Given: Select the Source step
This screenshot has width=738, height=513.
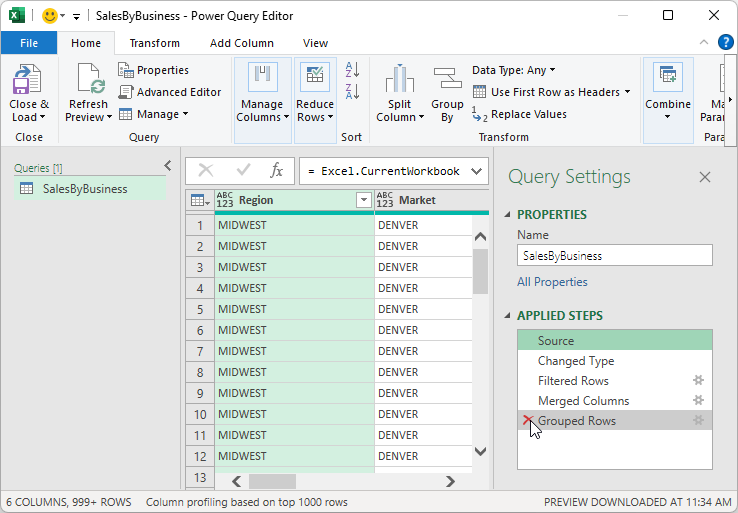Looking at the screenshot, I should pyautogui.click(x=615, y=340).
